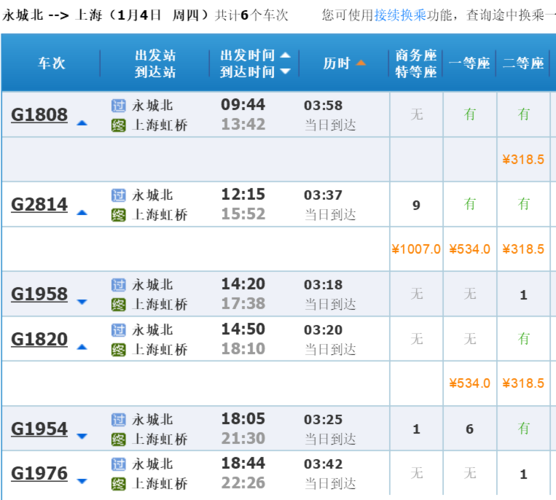
Task: Open train number G1820 link
Action: (39, 339)
